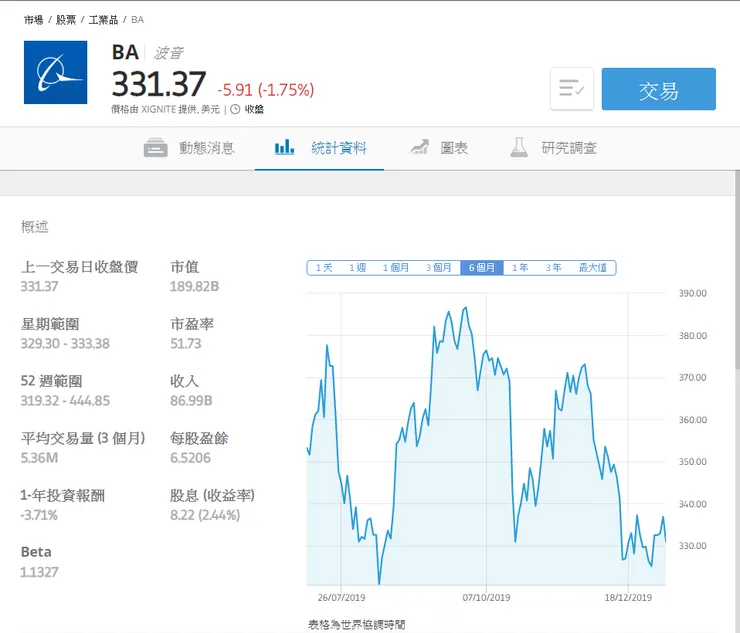Click the 表格為世界協調時間 note below chart
Image resolution: width=740 pixels, height=633 pixels.
point(356,625)
